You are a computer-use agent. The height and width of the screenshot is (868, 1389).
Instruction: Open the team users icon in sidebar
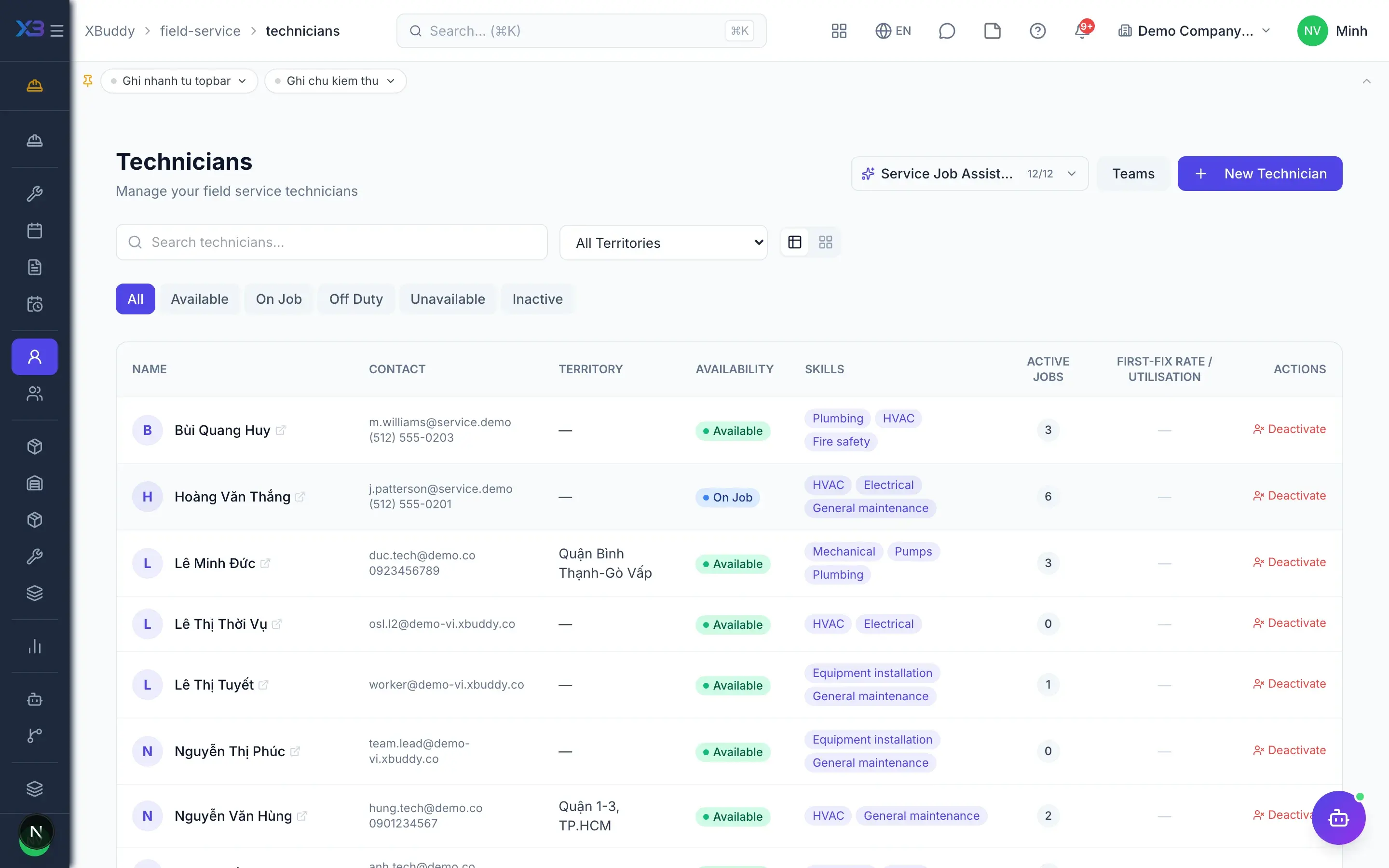point(34,394)
